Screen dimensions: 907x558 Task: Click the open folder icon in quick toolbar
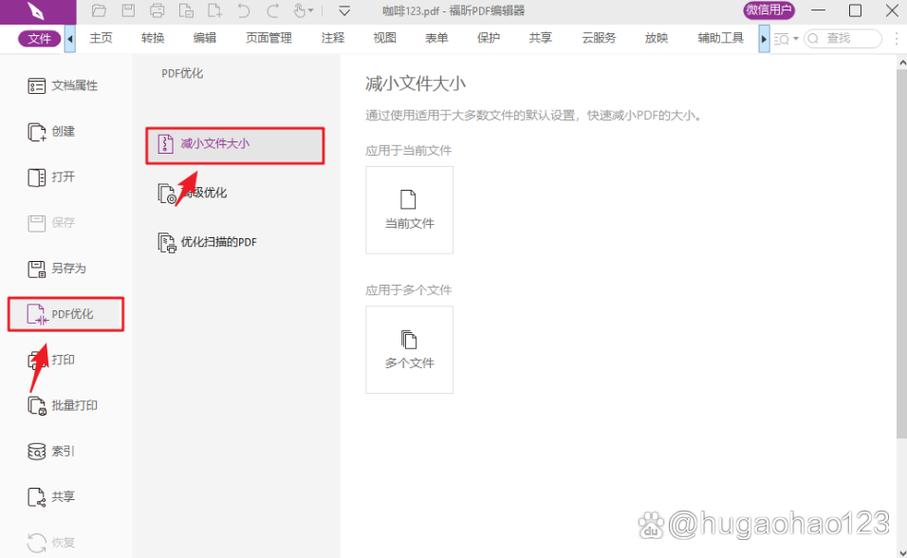click(99, 10)
